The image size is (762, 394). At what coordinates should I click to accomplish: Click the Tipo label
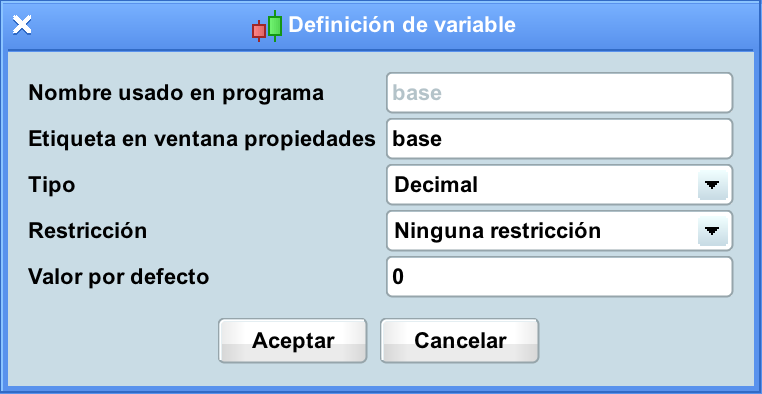point(52,185)
